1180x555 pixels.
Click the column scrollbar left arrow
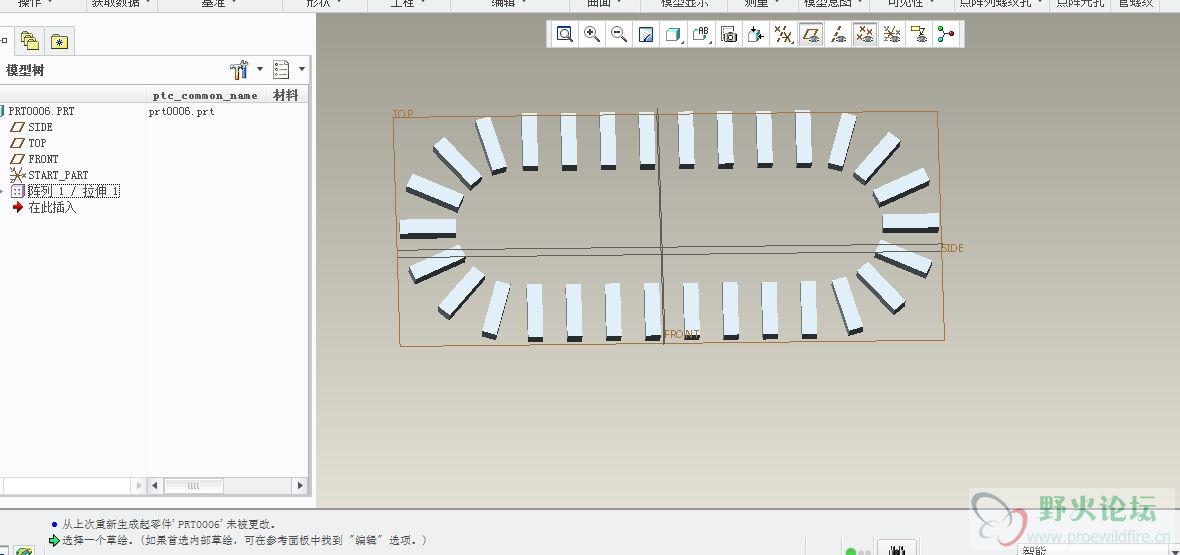tap(154, 486)
